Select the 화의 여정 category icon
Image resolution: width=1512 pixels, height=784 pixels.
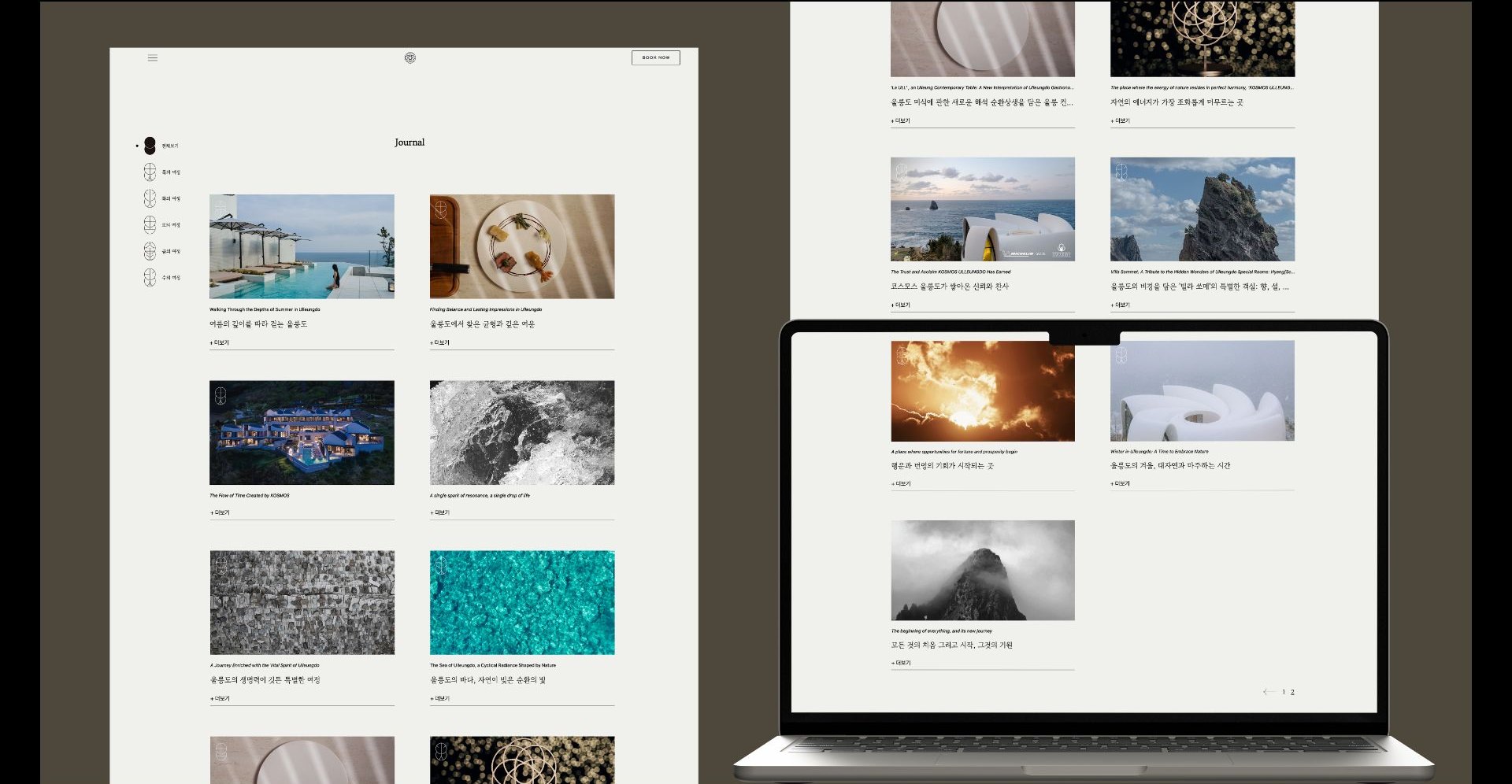(150, 198)
